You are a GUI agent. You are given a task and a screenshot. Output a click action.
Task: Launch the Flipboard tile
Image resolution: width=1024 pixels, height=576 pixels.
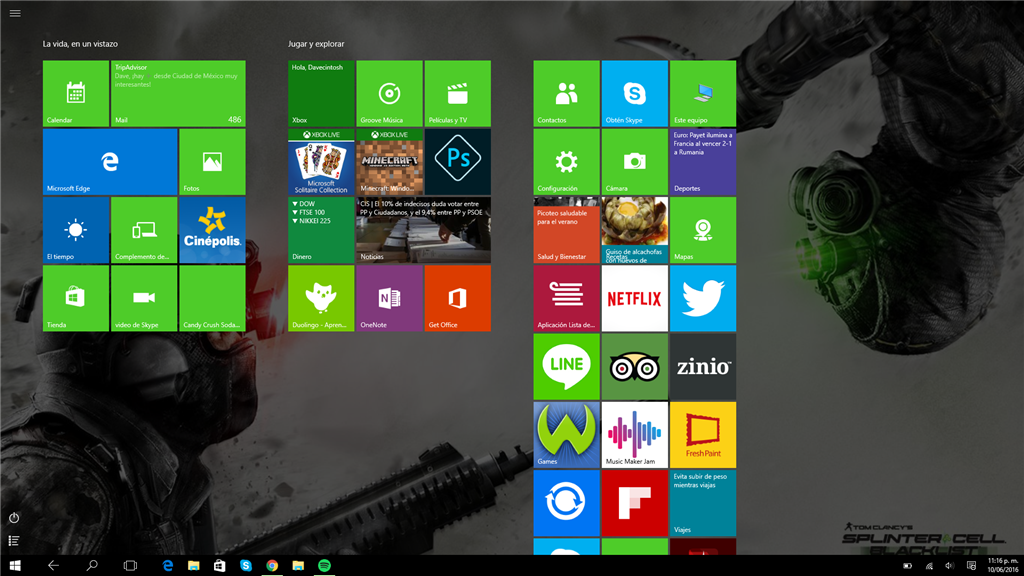(x=635, y=503)
